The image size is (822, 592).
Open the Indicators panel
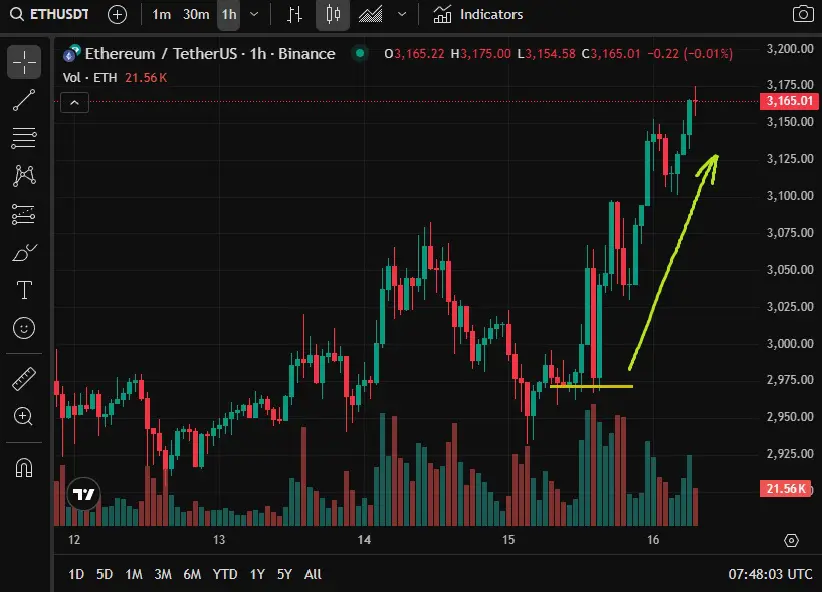tap(478, 15)
